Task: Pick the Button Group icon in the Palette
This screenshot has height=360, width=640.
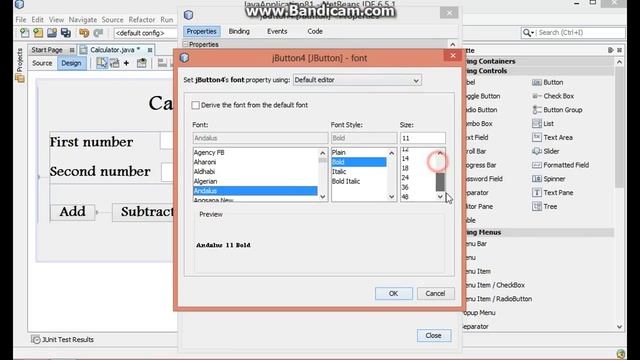Action: click(537, 110)
